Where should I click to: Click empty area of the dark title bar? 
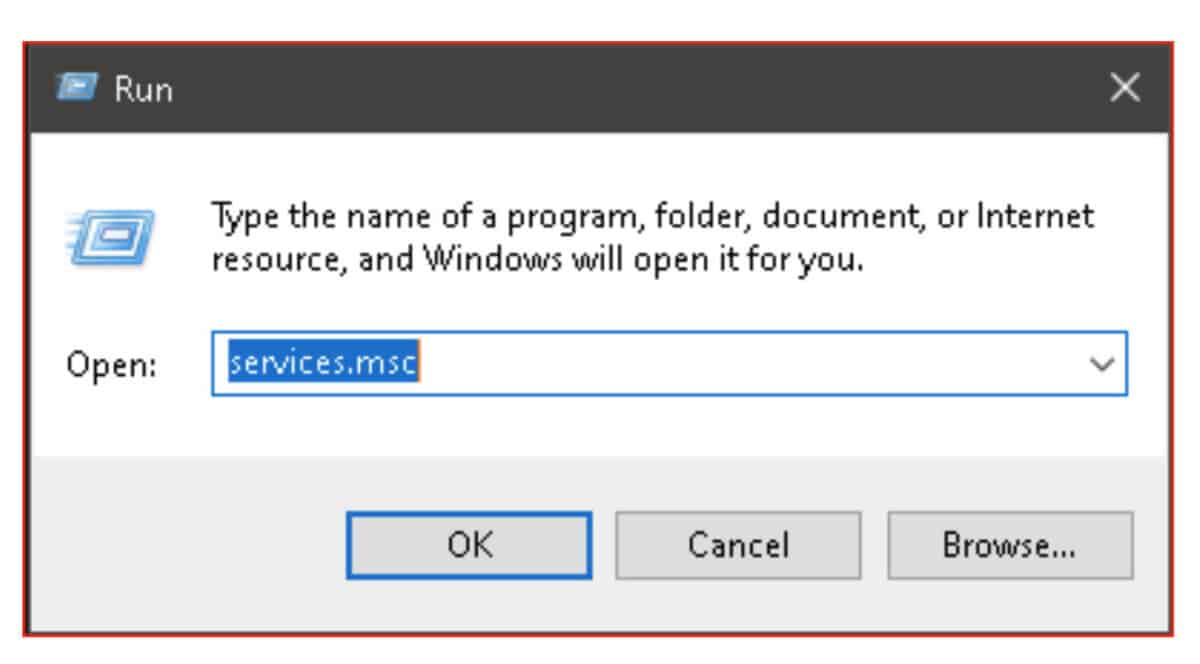click(x=640, y=90)
